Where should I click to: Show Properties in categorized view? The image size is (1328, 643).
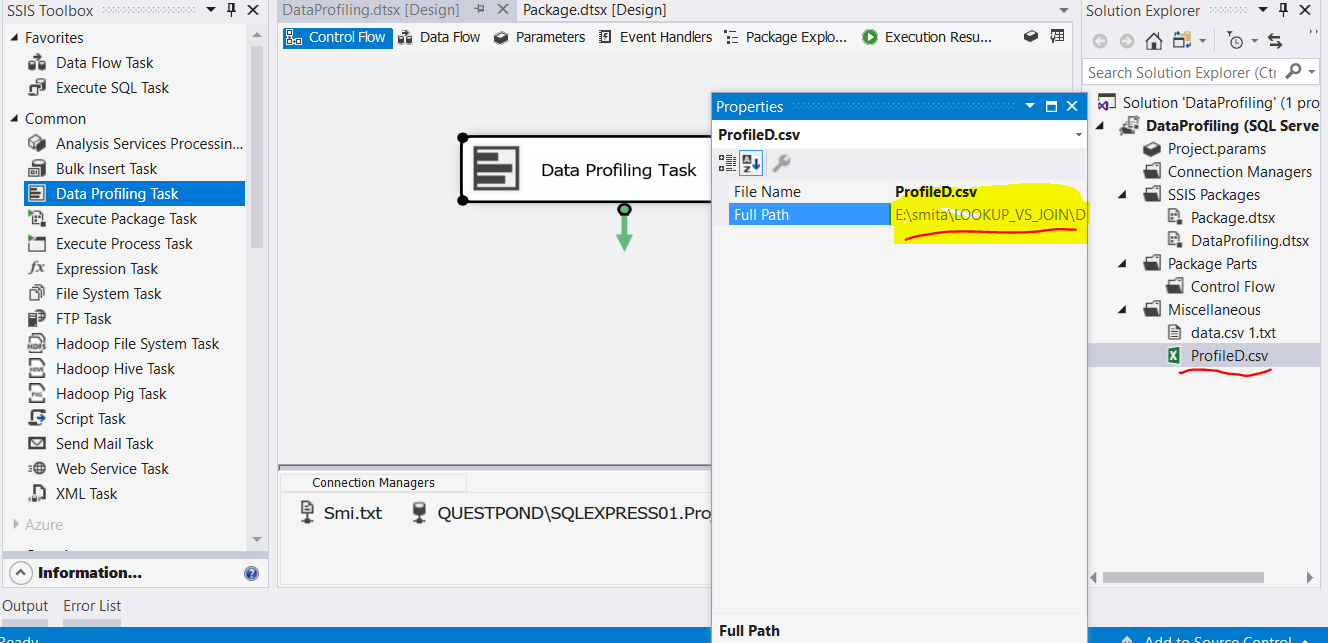point(727,163)
